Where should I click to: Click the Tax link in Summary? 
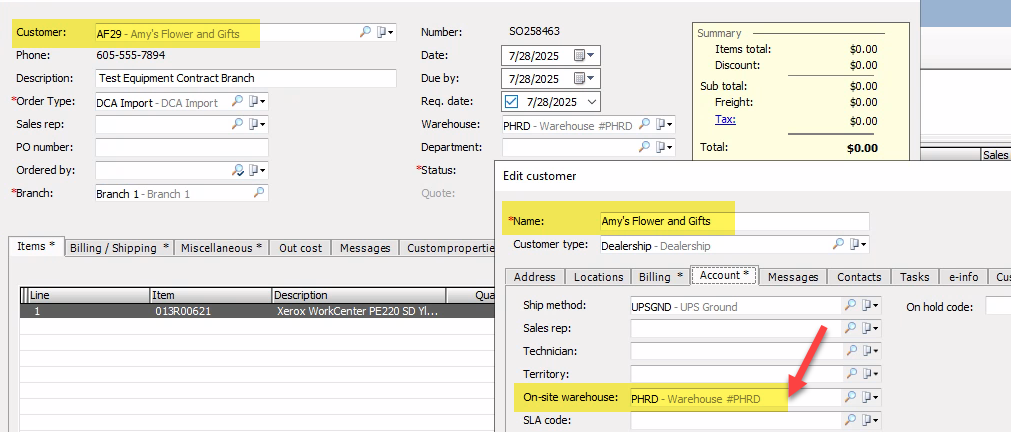point(725,119)
